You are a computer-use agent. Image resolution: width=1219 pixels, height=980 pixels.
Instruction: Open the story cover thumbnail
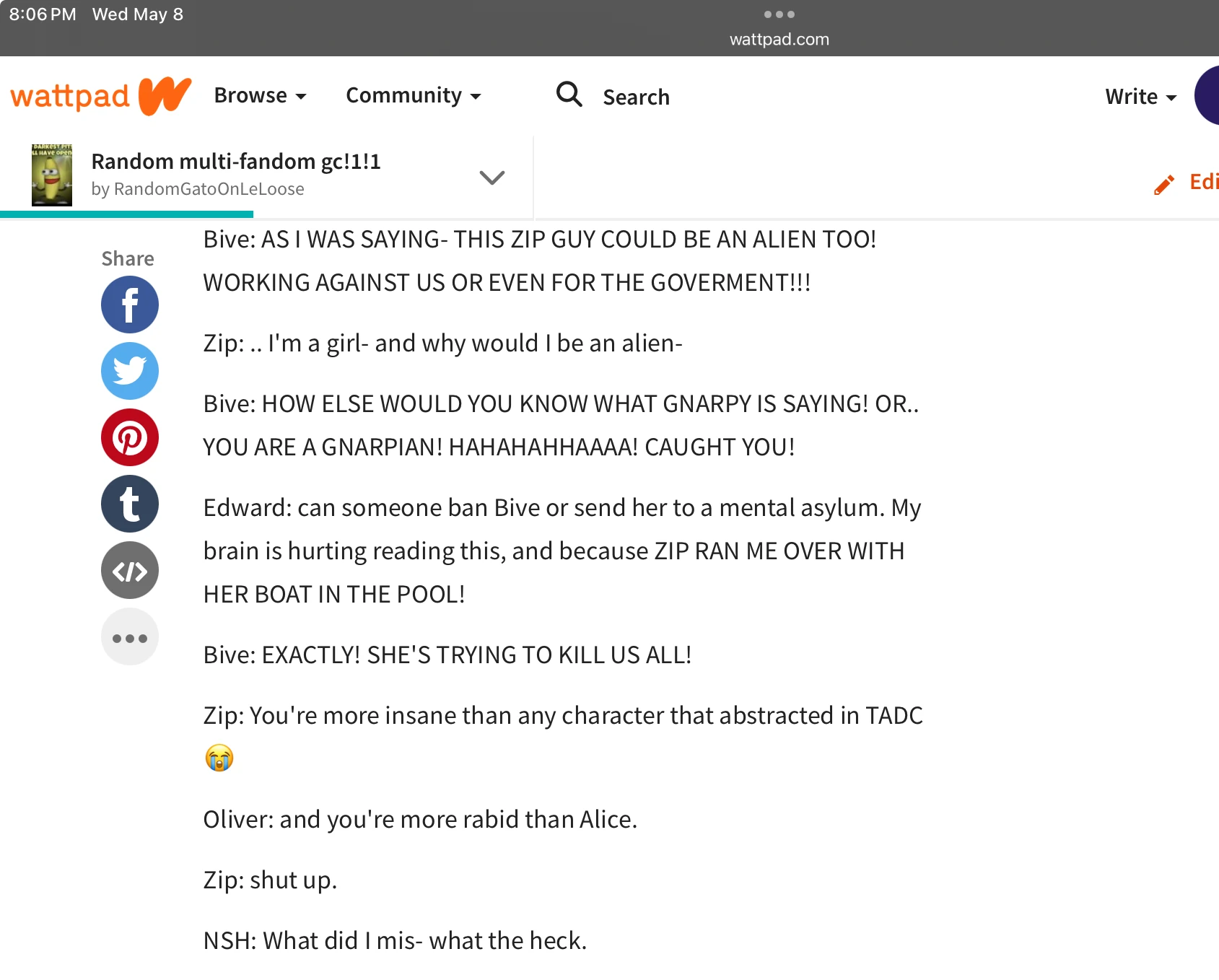click(52, 175)
